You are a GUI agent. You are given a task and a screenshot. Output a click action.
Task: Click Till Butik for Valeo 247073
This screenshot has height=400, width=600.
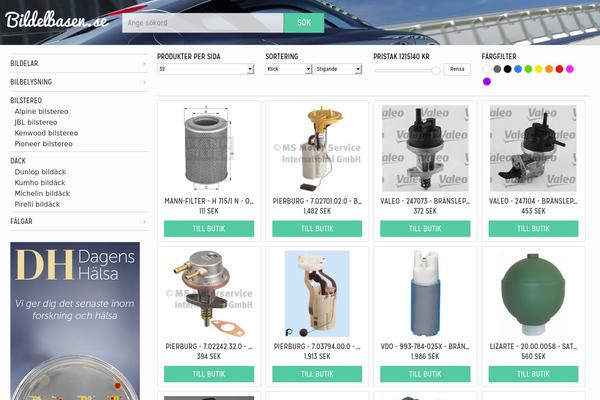[x=425, y=229]
